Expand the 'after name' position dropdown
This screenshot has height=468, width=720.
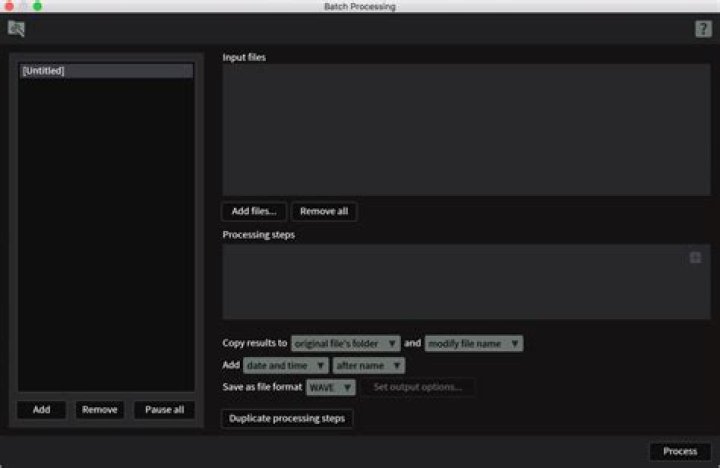(368, 365)
